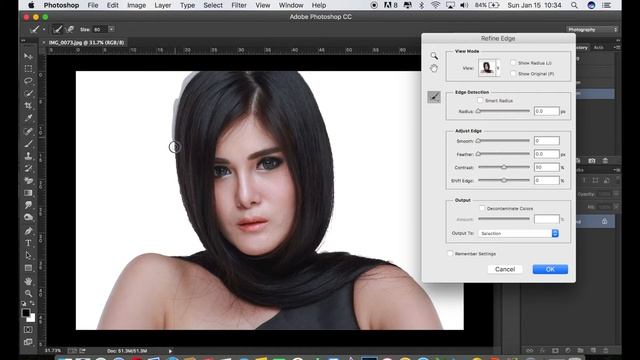Open the Photography workspace switcher
The image size is (640, 360).
click(591, 29)
